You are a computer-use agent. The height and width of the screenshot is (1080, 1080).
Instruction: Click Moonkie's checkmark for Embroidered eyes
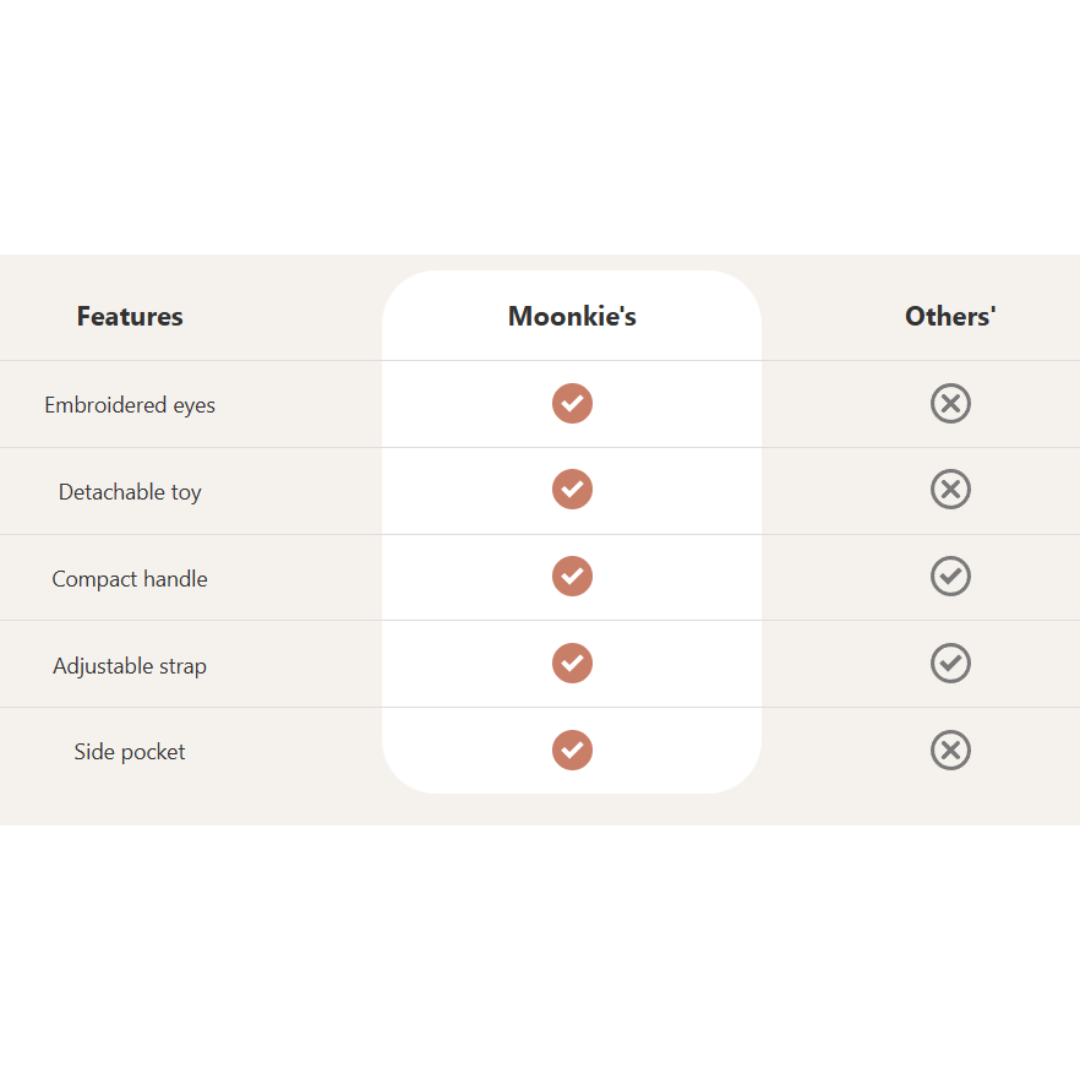tap(572, 403)
